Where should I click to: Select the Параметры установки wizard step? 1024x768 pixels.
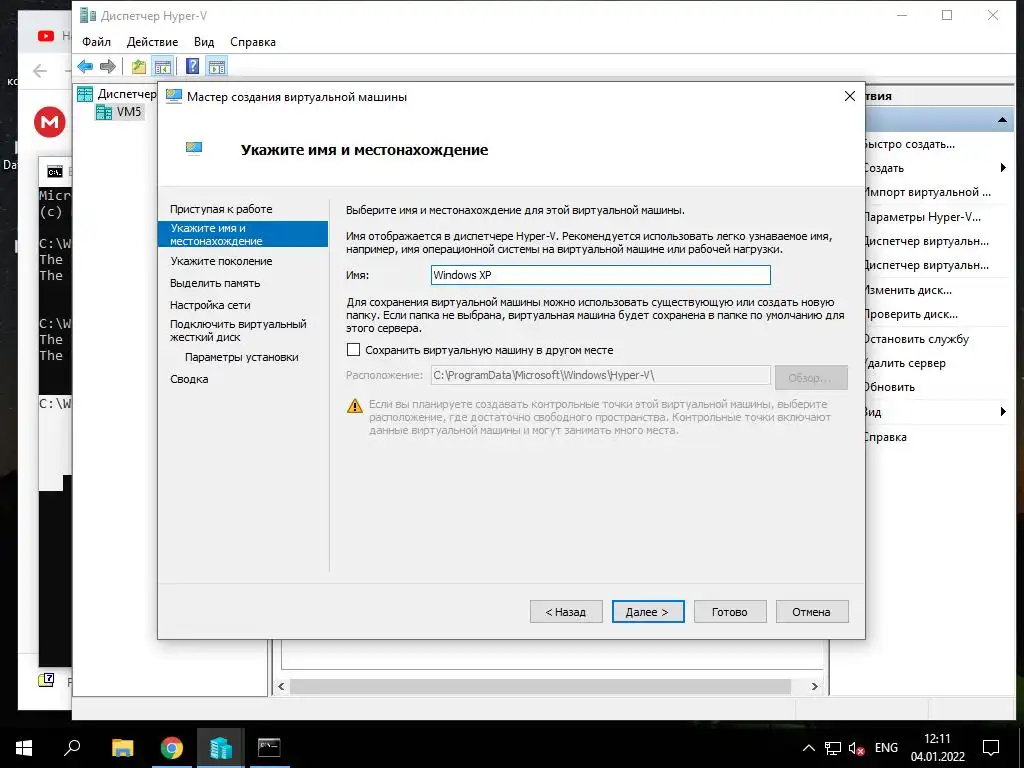point(241,357)
